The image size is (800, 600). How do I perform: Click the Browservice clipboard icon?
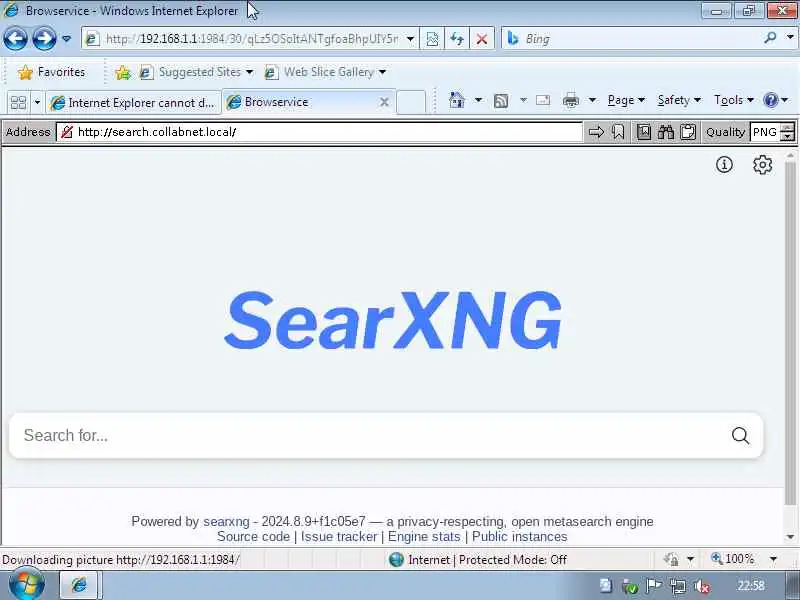click(688, 132)
